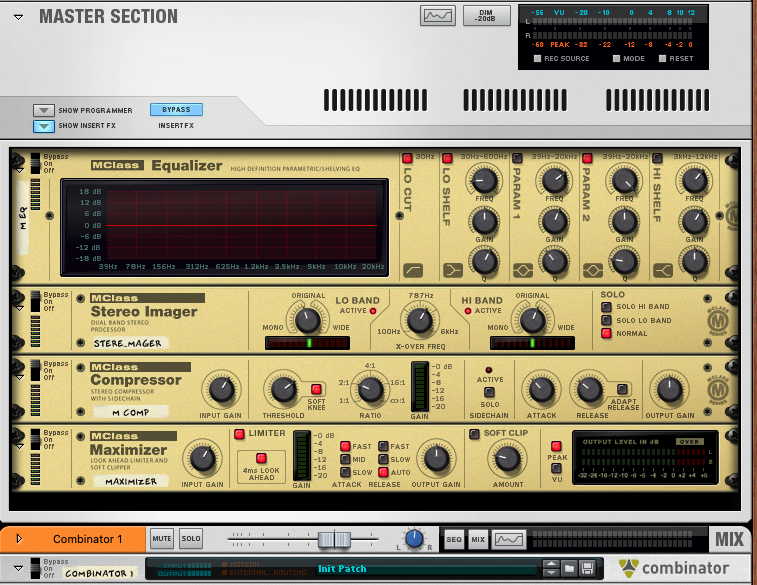Expand the Combinator 1 mixer channel triangle
Image resolution: width=757 pixels, height=585 pixels.
(x=19, y=538)
